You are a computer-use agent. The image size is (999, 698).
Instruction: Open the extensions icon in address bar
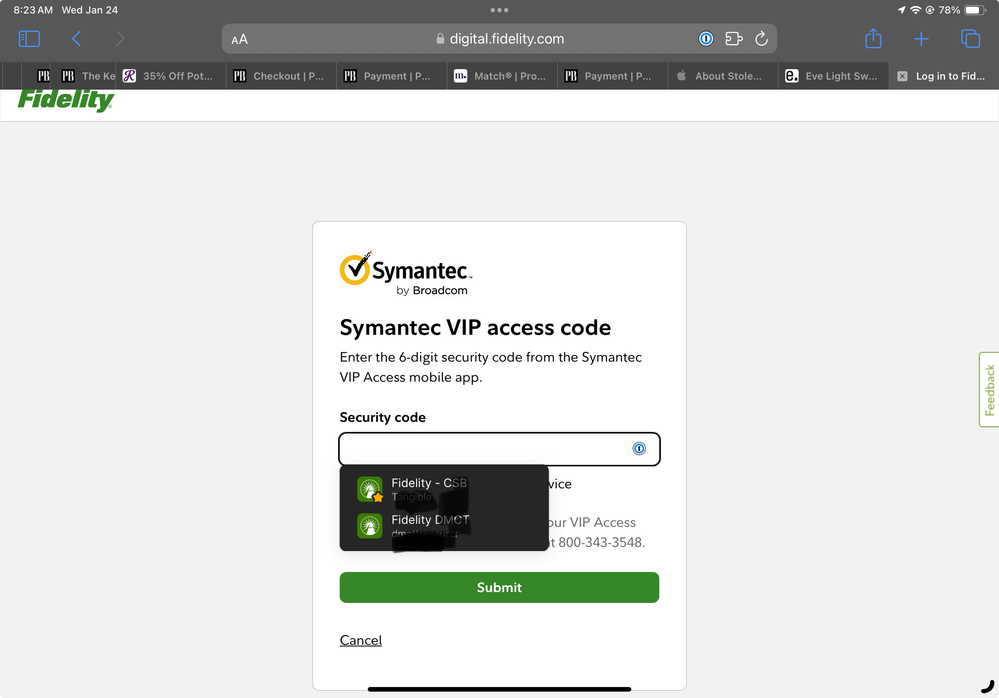pos(734,39)
